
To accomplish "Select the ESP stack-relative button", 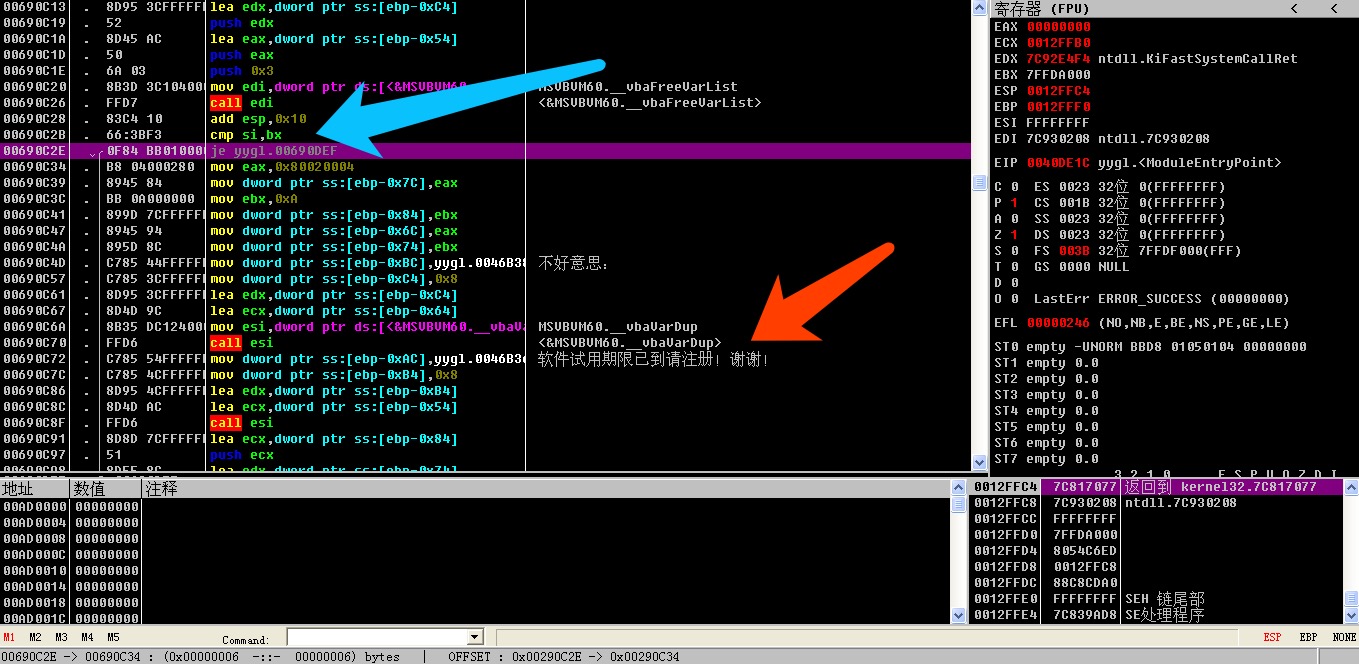I will pyautogui.click(x=1272, y=637).
